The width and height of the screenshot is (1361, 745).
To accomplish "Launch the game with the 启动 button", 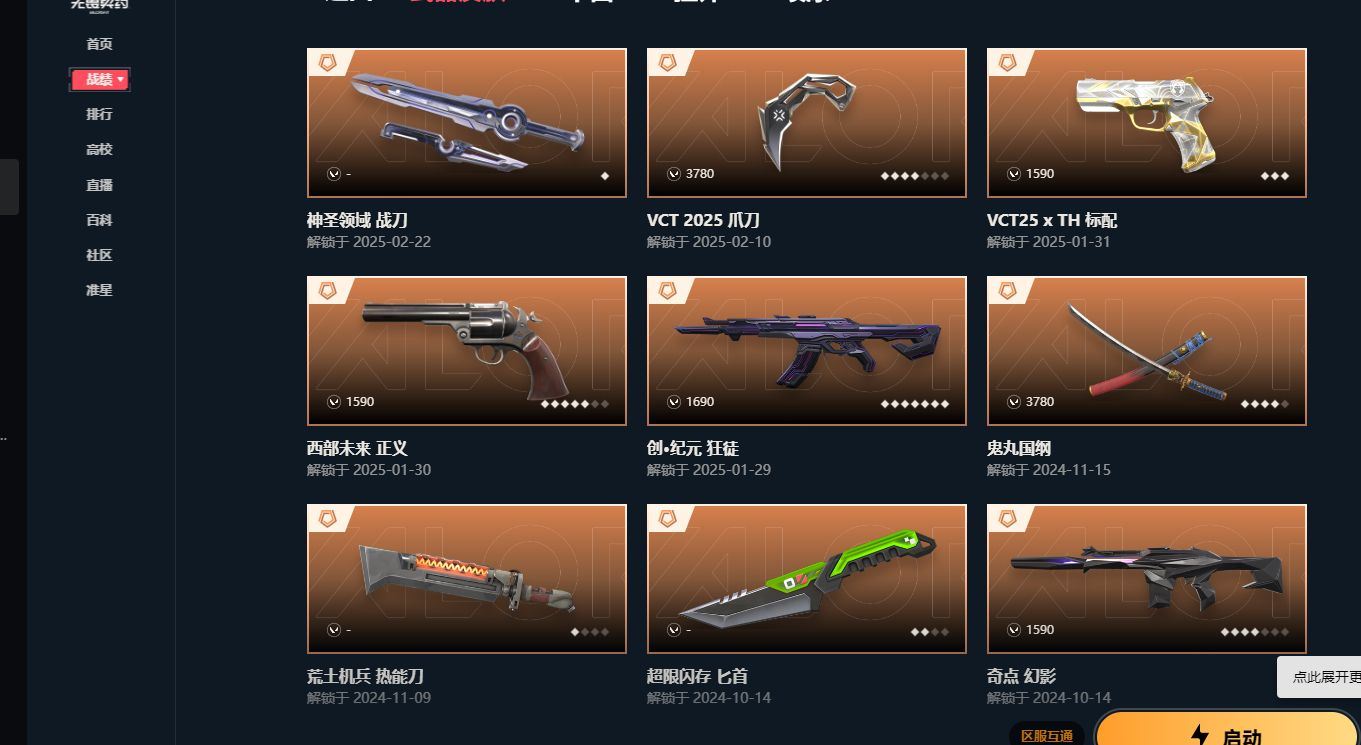I will point(1229,729).
